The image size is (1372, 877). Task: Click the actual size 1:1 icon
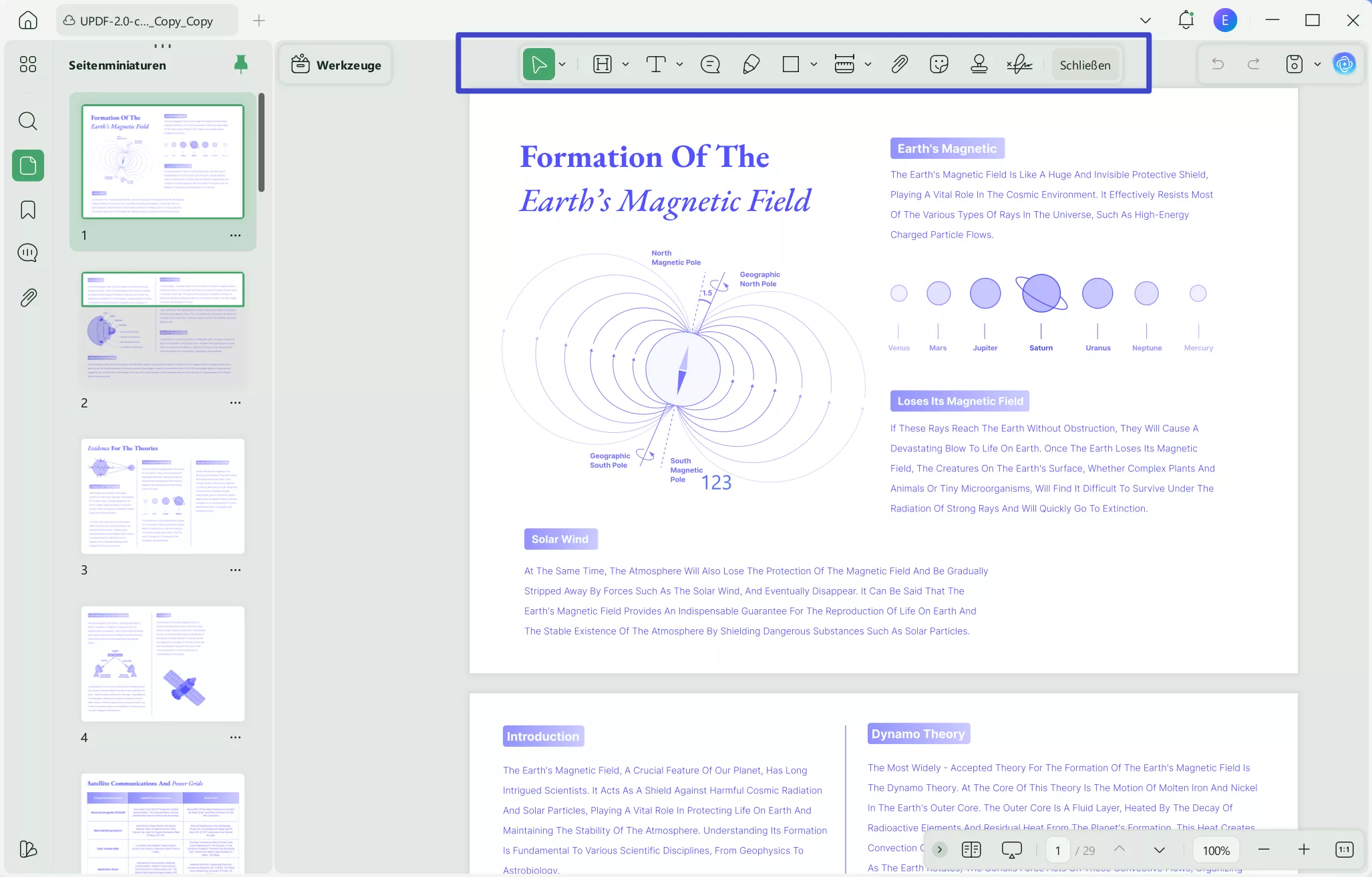pos(1344,850)
